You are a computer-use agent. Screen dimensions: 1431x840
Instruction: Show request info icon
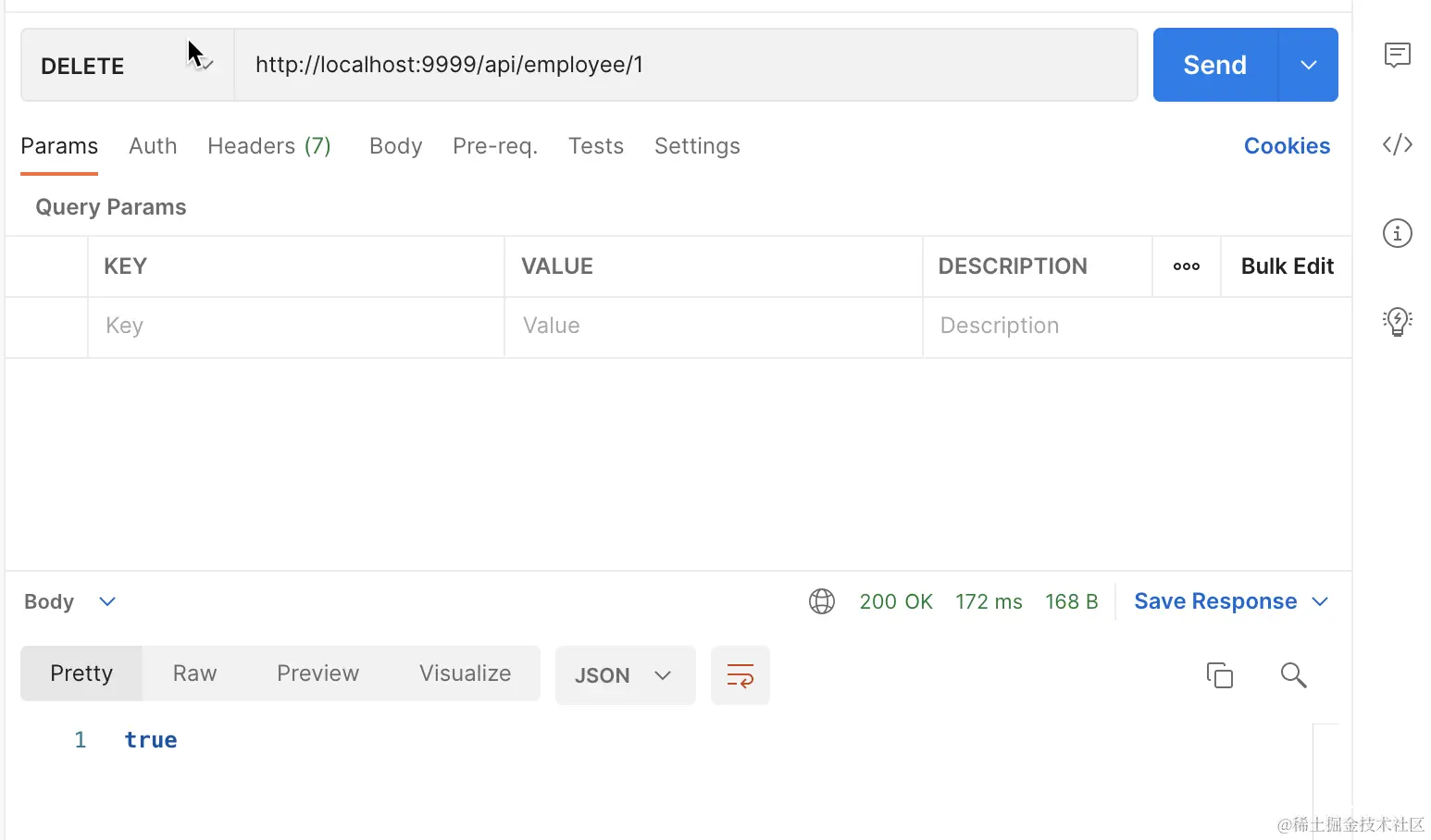[x=1397, y=233]
